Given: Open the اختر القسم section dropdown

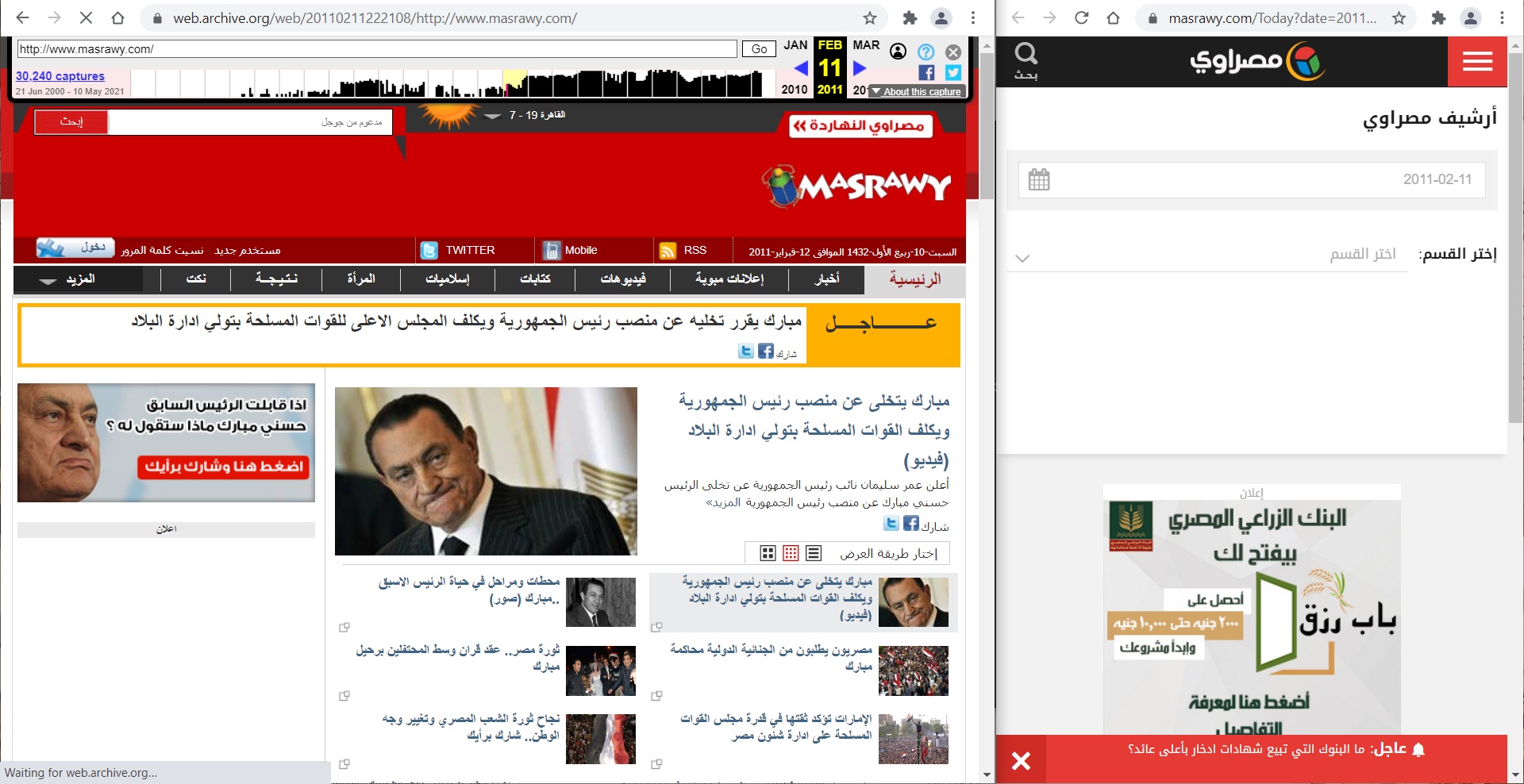Looking at the screenshot, I should 1207,255.
